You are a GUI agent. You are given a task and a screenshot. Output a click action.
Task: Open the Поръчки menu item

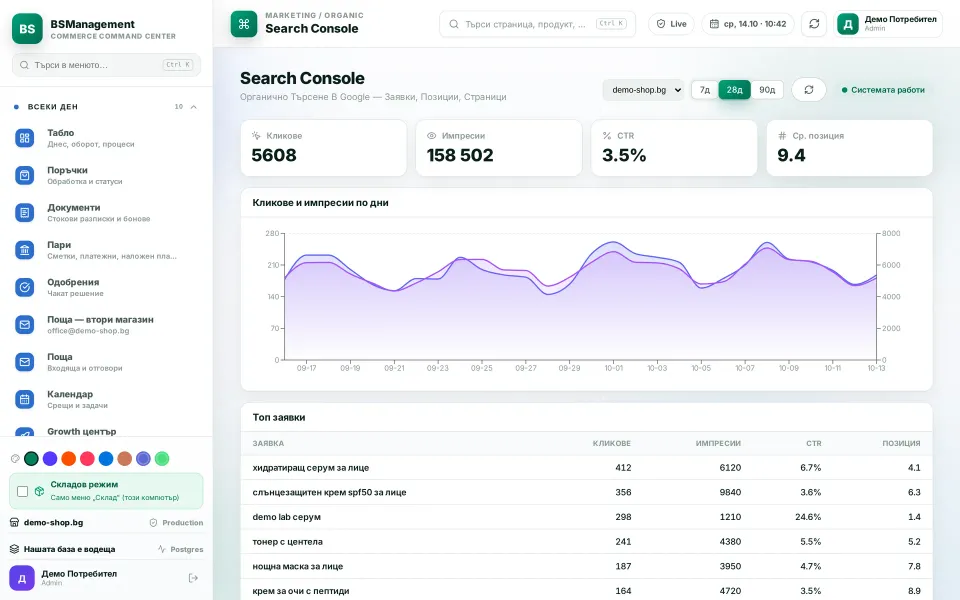click(x=107, y=176)
